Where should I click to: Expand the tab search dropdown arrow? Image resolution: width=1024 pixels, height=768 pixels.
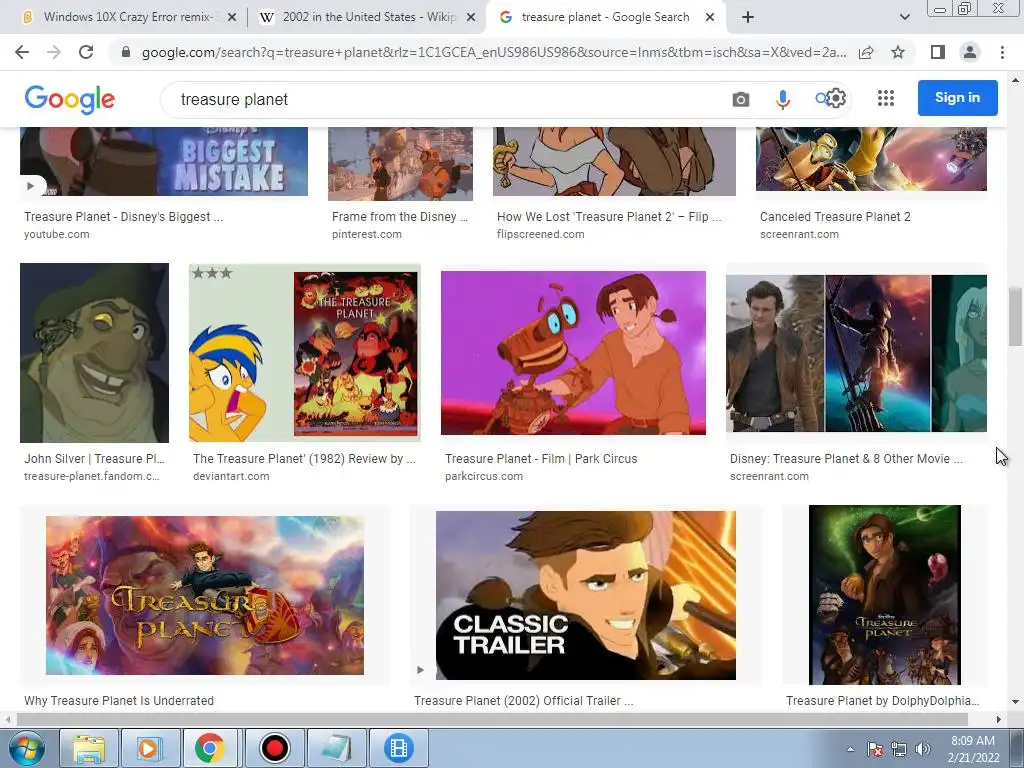(904, 17)
